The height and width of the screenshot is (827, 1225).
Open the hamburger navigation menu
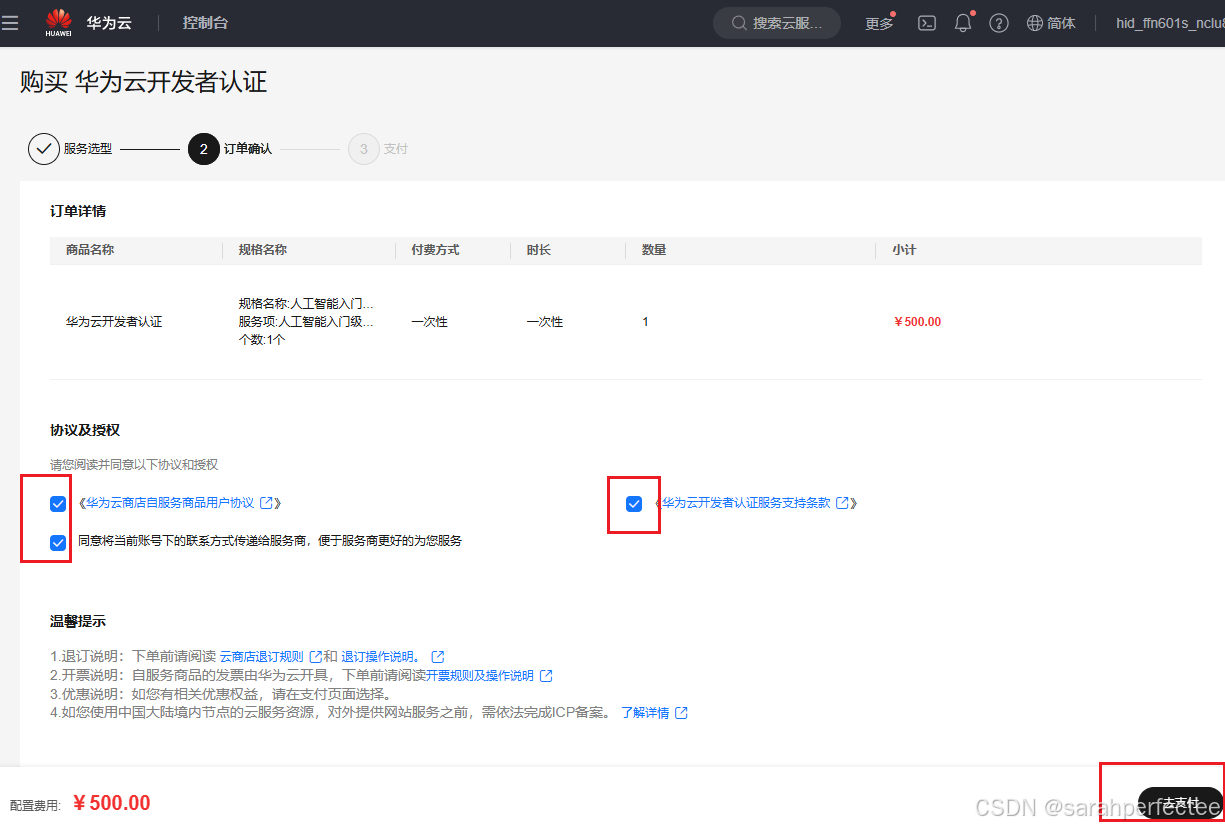pos(10,23)
